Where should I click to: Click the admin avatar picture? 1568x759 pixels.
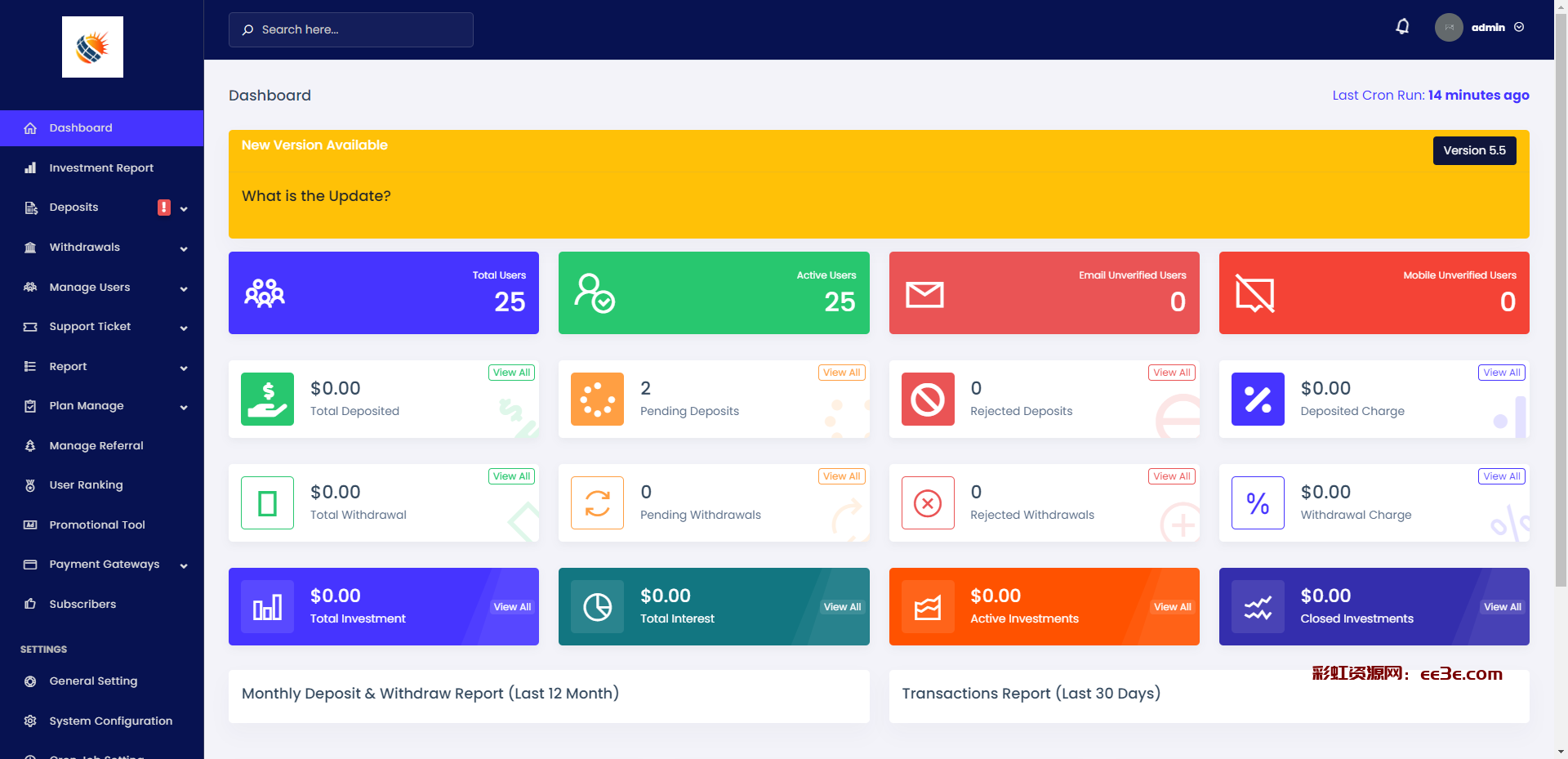click(x=1449, y=27)
